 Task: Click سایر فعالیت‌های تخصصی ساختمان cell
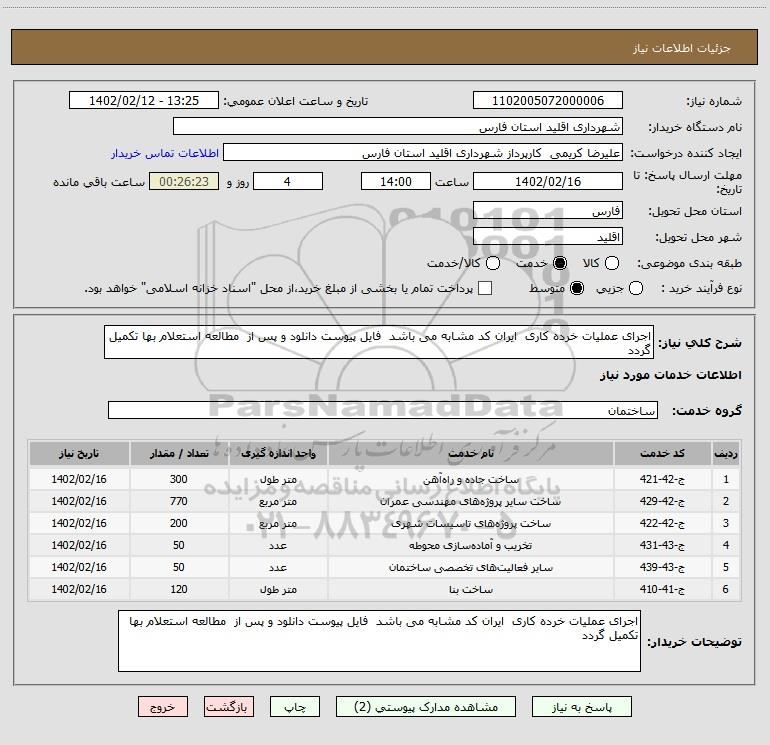point(470,568)
